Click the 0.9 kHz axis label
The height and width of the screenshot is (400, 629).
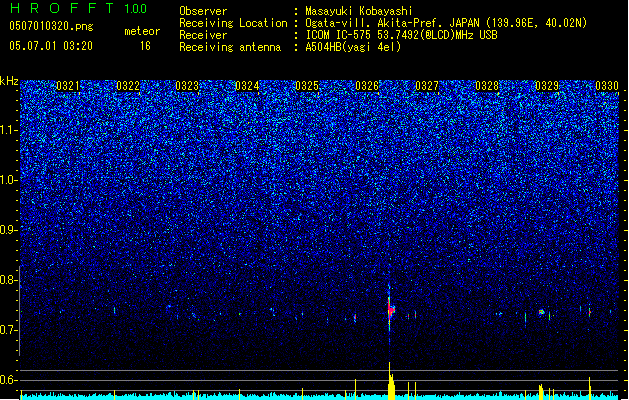pyautogui.click(x=9, y=230)
